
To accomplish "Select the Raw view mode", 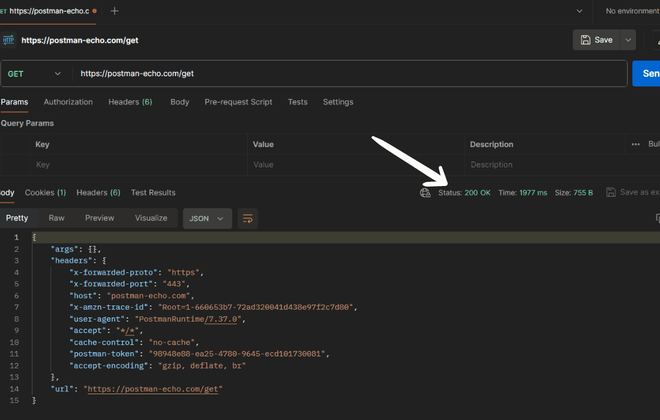I will (56, 218).
